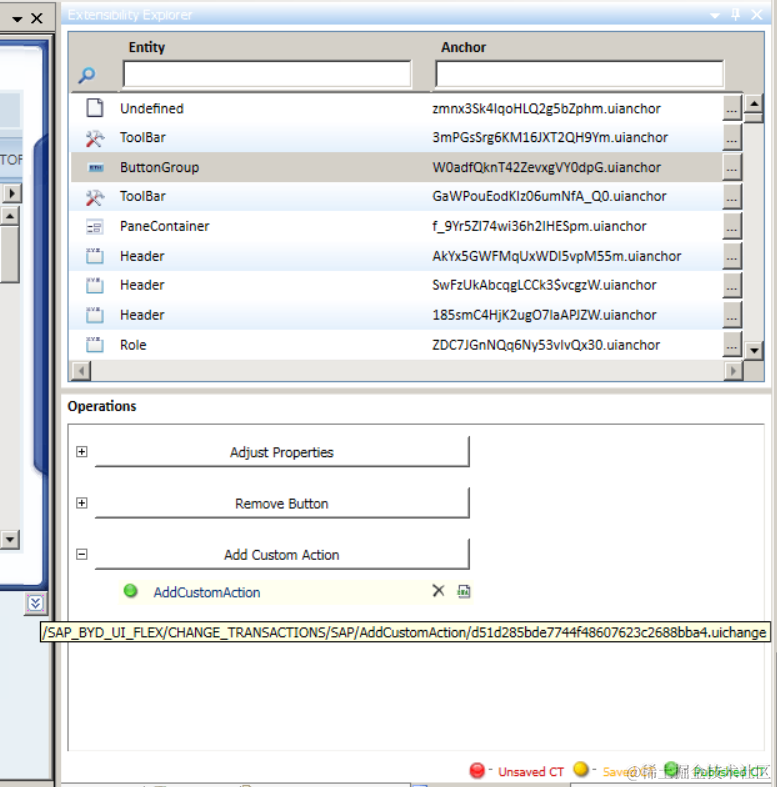
Task: Expand the Remove Button operation
Action: pyautogui.click(x=82, y=503)
